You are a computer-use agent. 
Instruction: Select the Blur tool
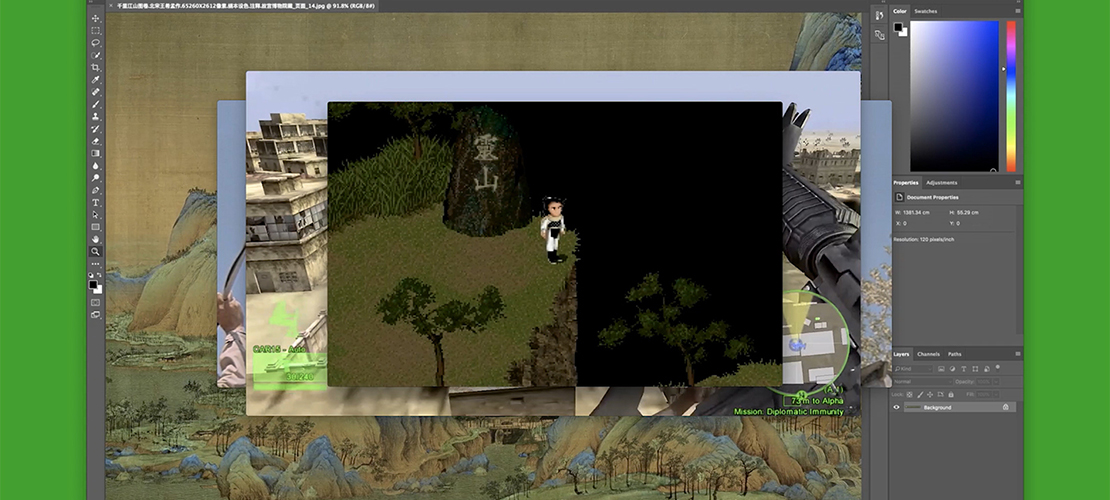click(96, 166)
